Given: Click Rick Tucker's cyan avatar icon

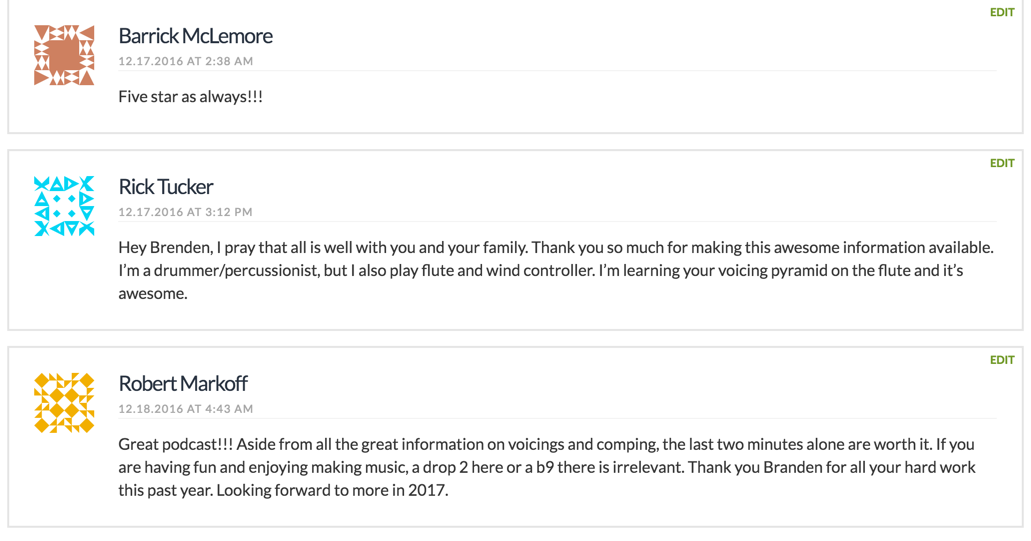Looking at the screenshot, I should pyautogui.click(x=64, y=206).
